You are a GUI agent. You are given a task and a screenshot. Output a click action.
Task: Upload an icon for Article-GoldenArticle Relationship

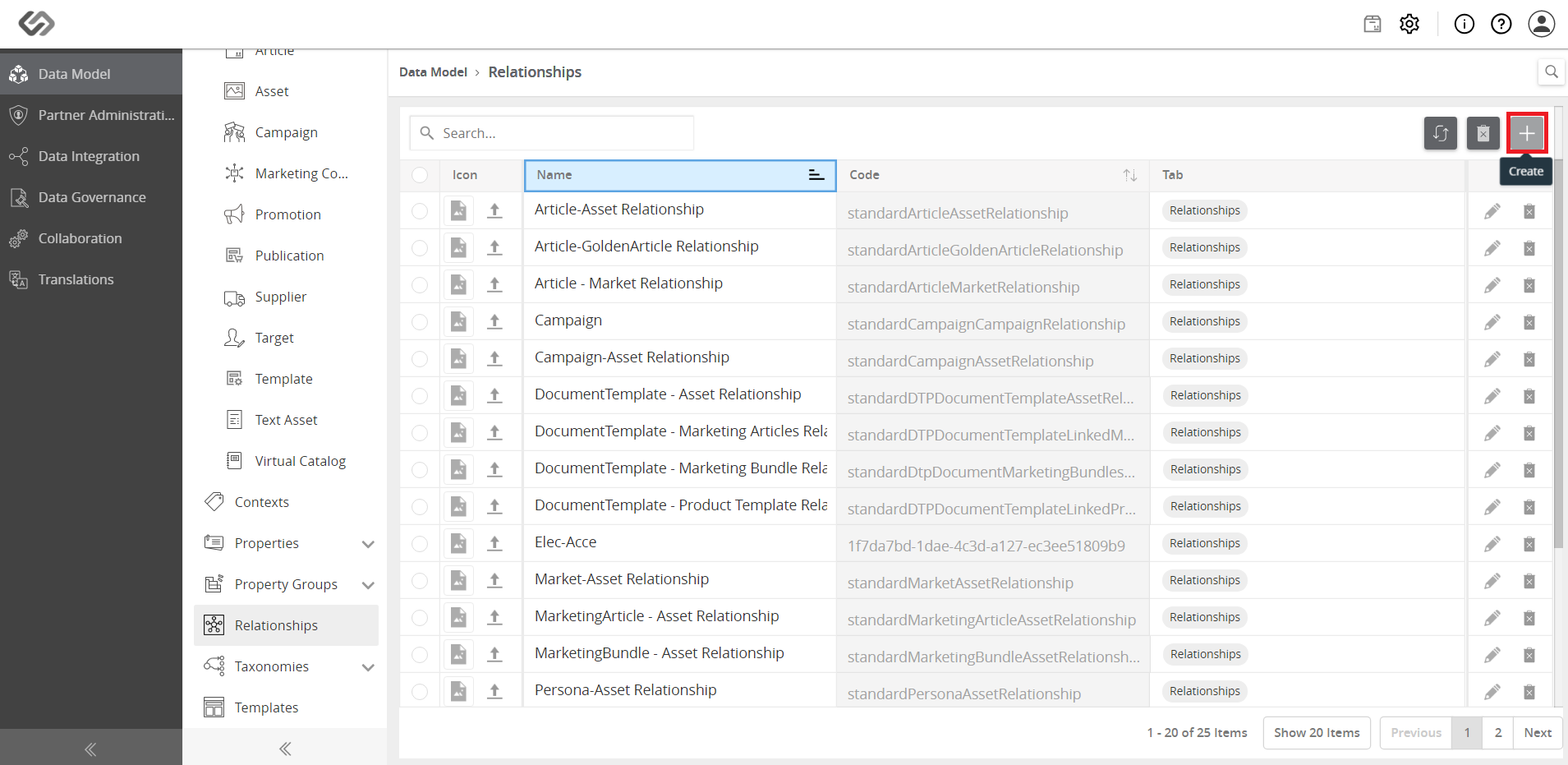(x=494, y=247)
